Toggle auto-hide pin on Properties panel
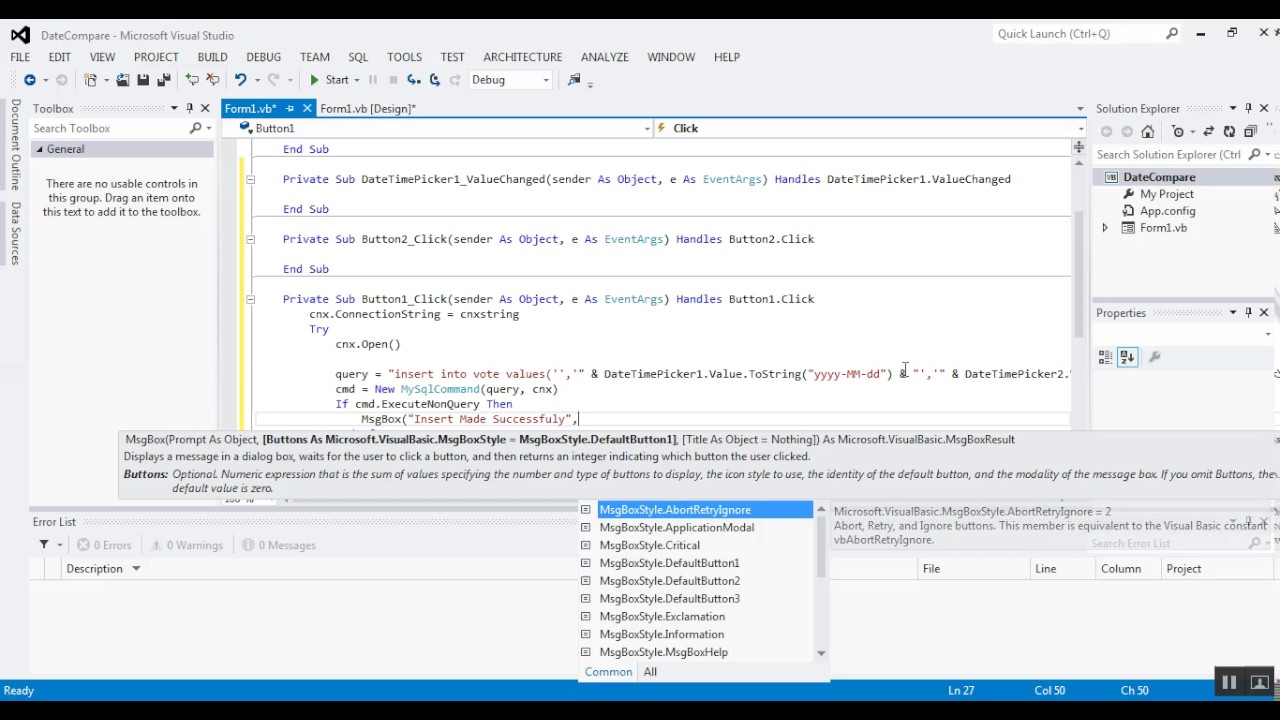 1248,313
